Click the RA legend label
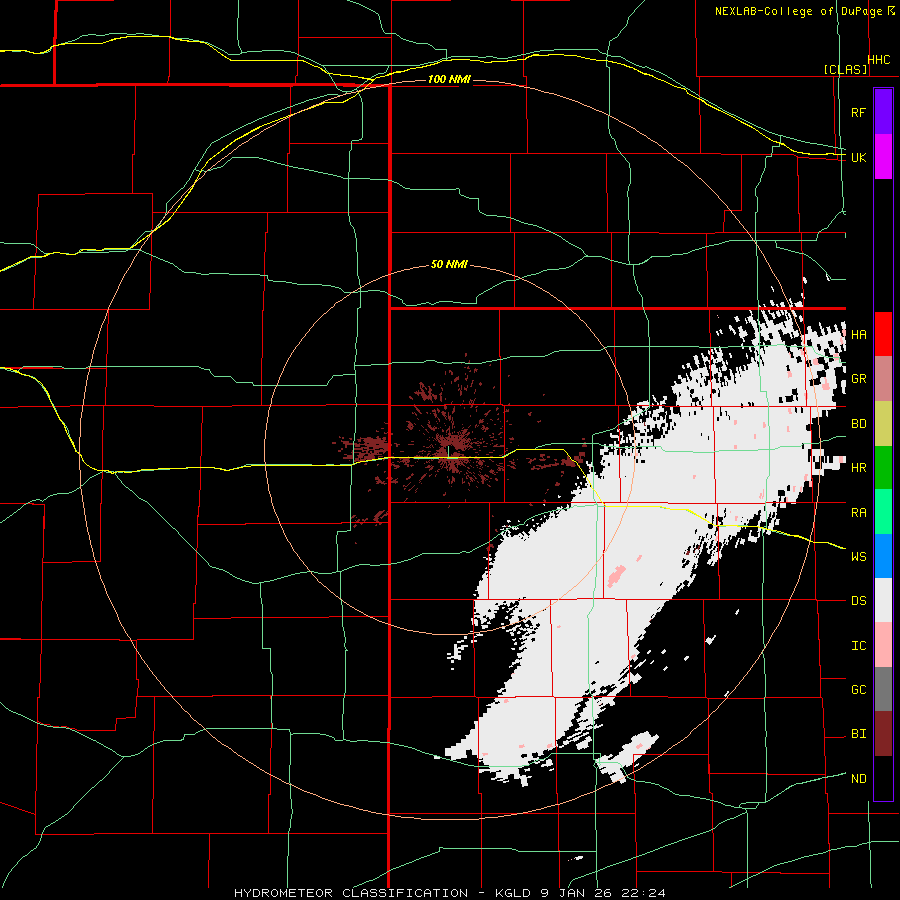Image resolution: width=900 pixels, height=900 pixels. click(858, 513)
